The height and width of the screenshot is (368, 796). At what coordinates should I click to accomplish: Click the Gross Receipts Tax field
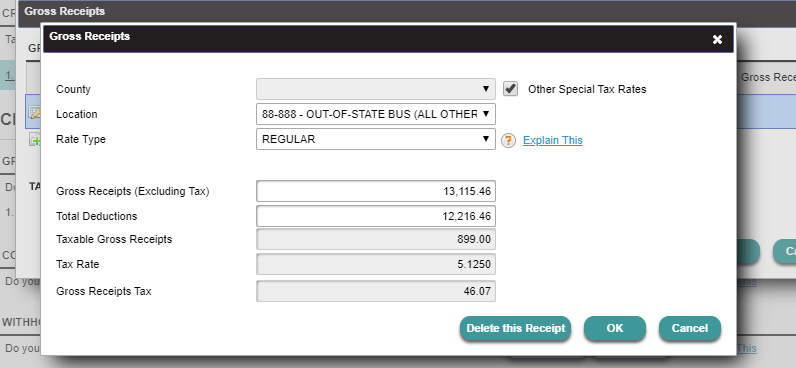click(x=376, y=291)
